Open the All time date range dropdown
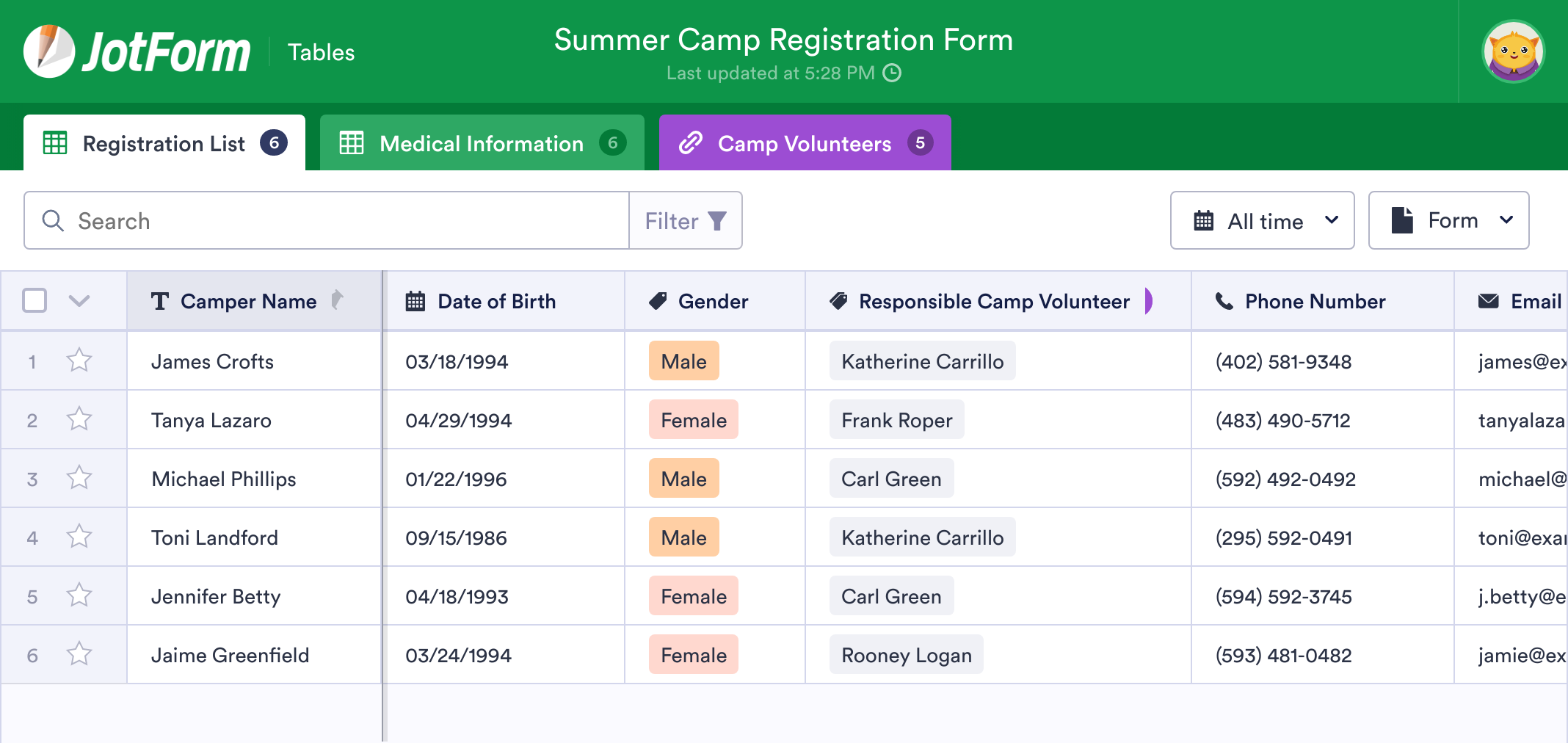 point(1262,221)
